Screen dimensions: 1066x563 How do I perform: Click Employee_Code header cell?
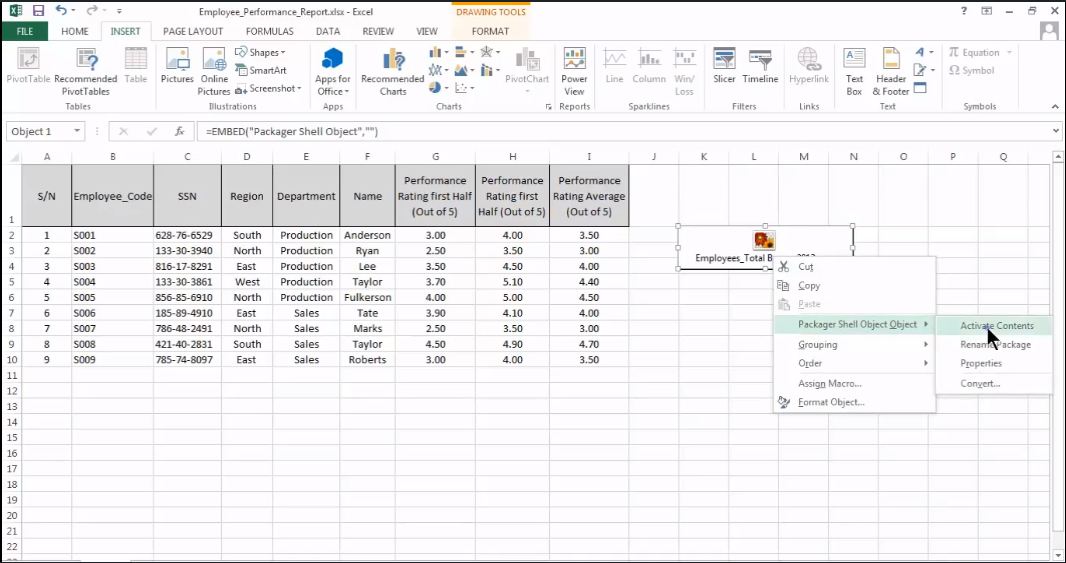[x=112, y=196]
